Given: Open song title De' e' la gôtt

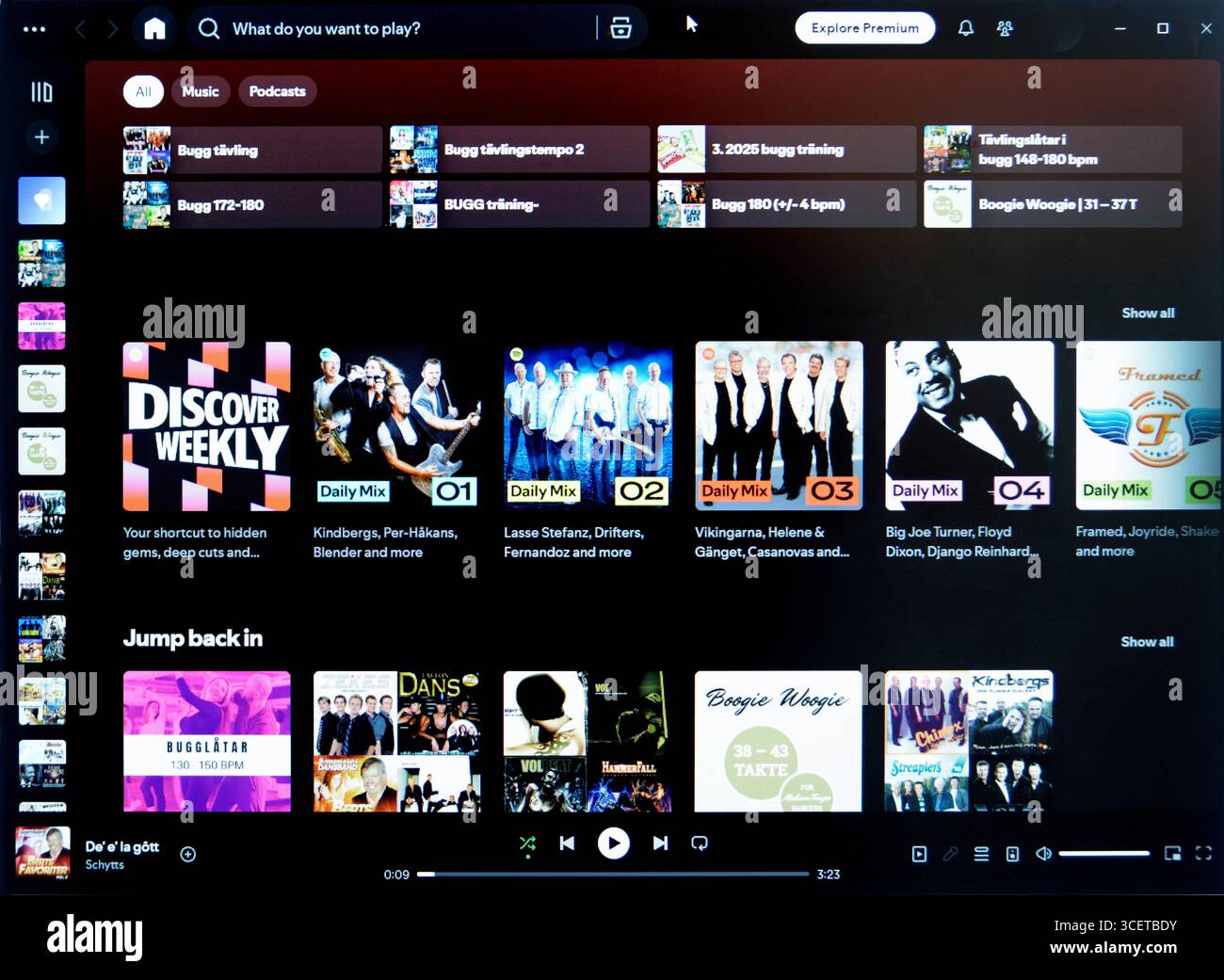Looking at the screenshot, I should click(122, 846).
